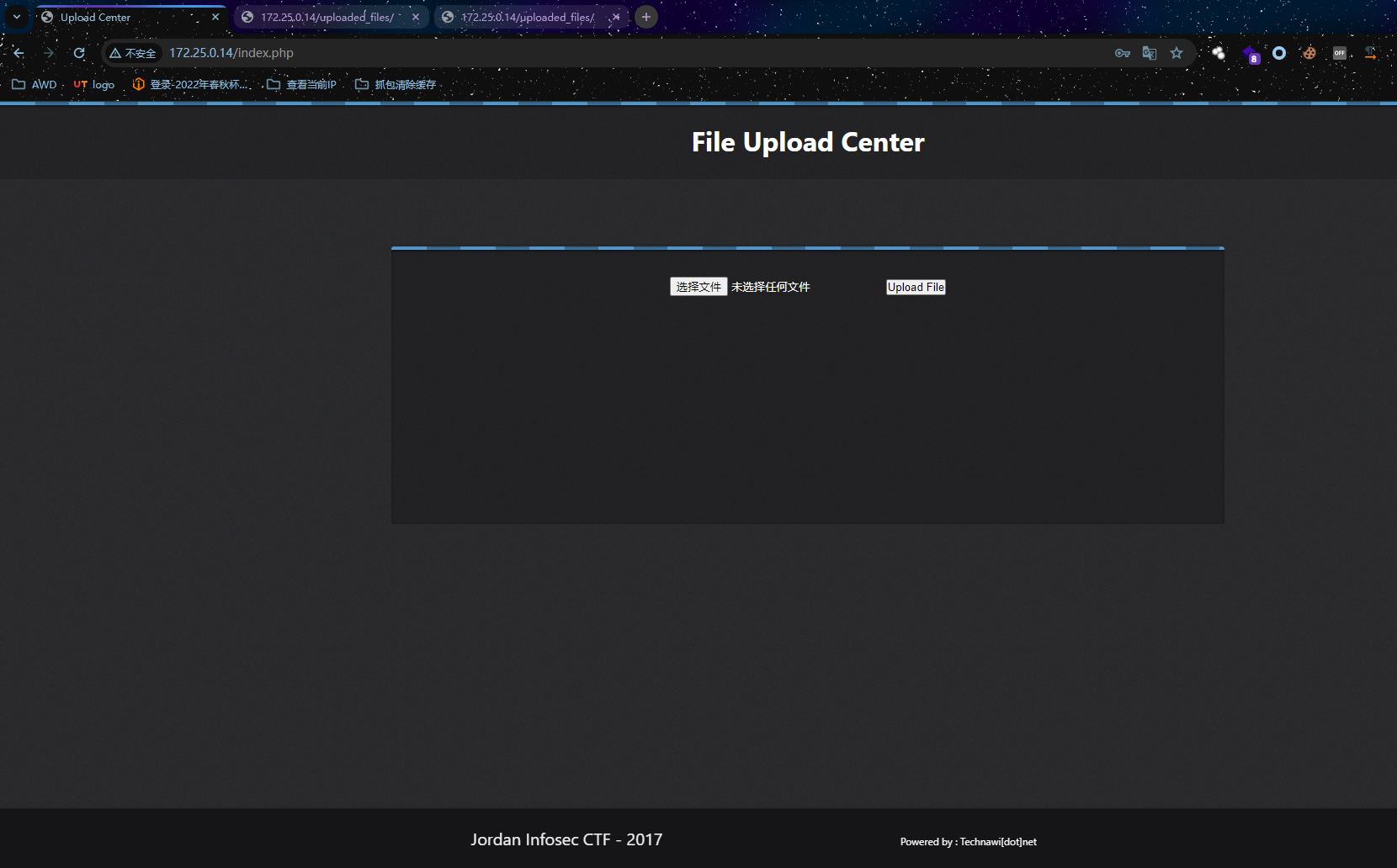Click the 不安全 security warning badge

tap(133, 53)
